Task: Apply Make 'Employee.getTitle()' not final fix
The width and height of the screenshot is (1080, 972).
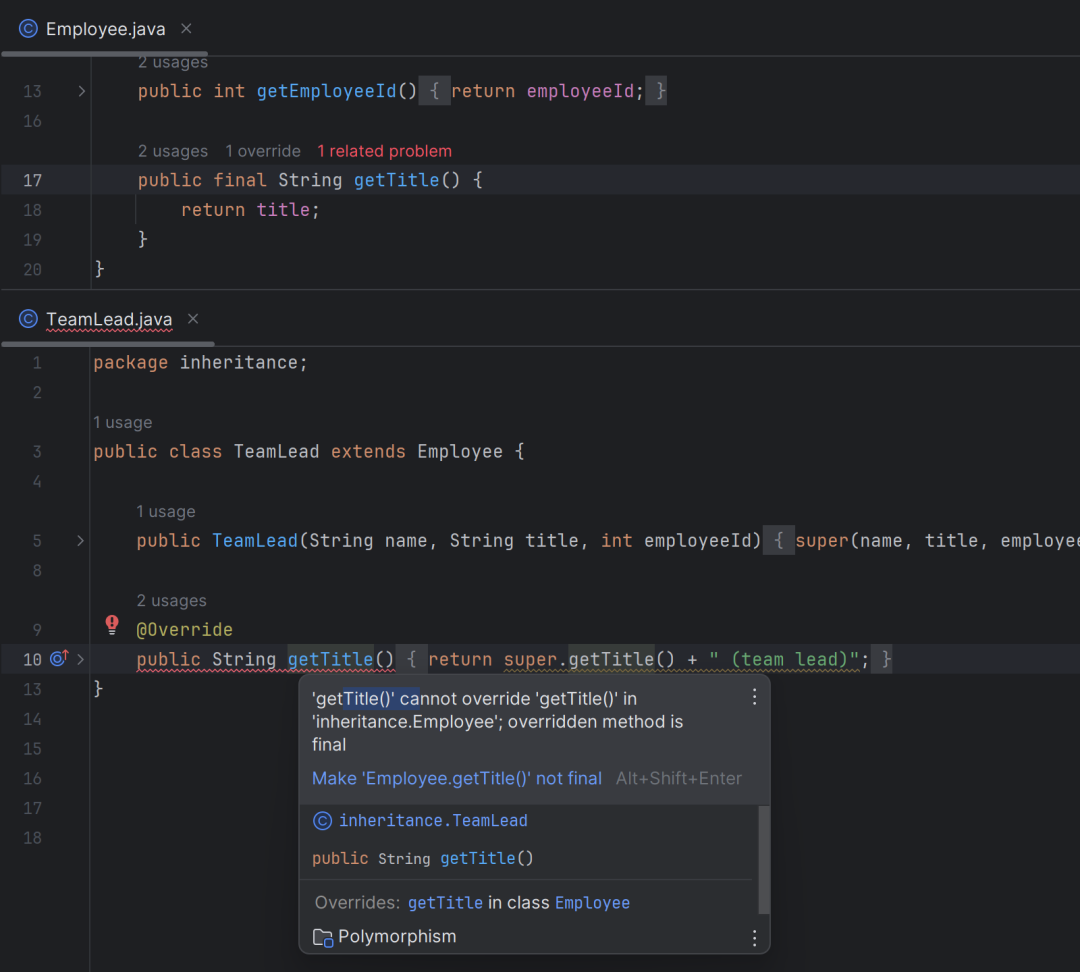Action: click(457, 778)
